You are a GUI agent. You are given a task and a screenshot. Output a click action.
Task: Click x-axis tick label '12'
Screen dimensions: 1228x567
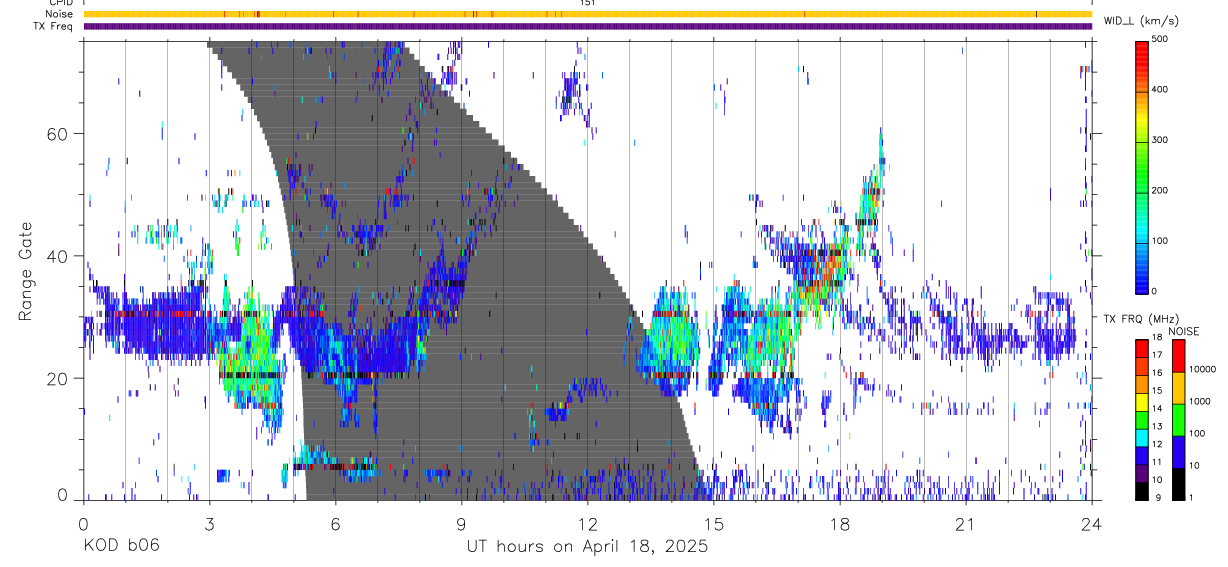[588, 523]
